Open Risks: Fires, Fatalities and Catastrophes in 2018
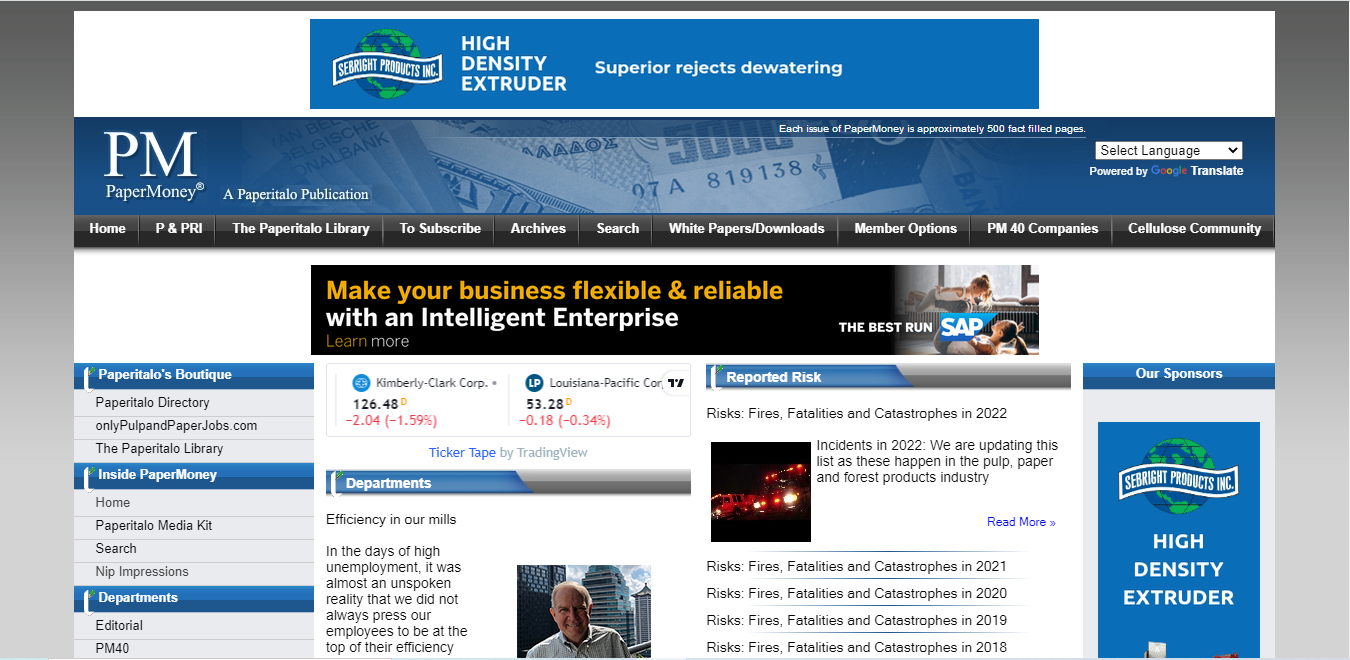This screenshot has width=1350, height=660. click(857, 648)
